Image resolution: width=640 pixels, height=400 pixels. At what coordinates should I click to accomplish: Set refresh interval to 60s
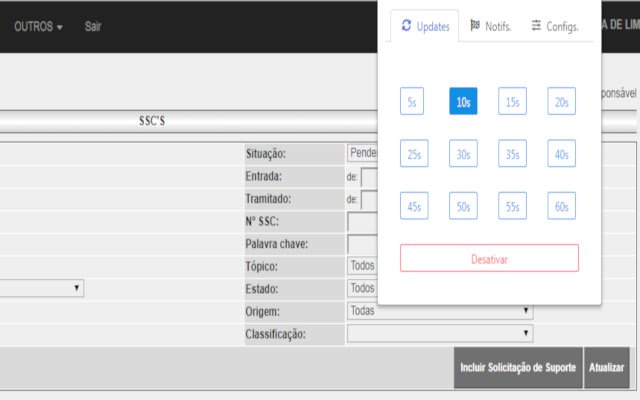tap(562, 206)
